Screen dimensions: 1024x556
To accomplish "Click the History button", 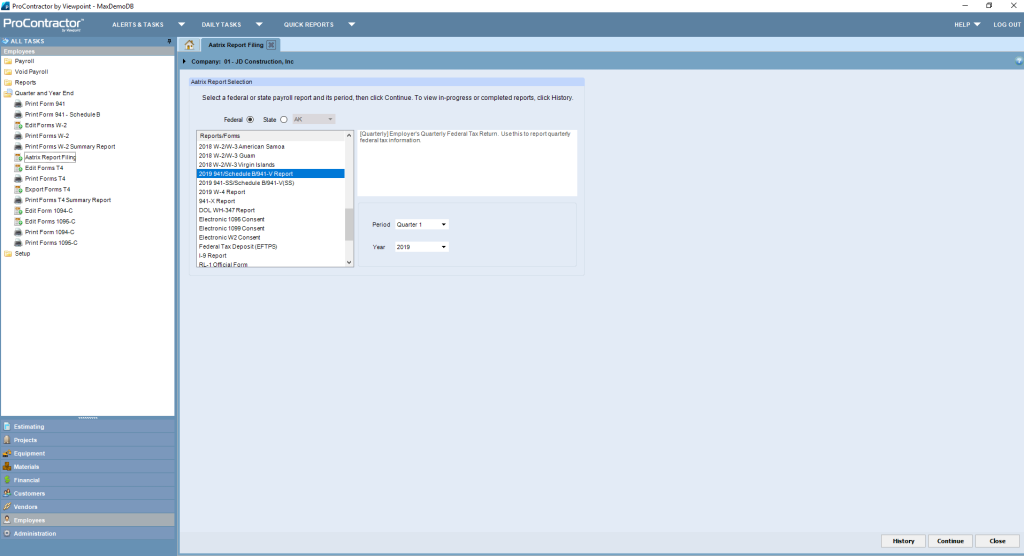I will tap(903, 541).
